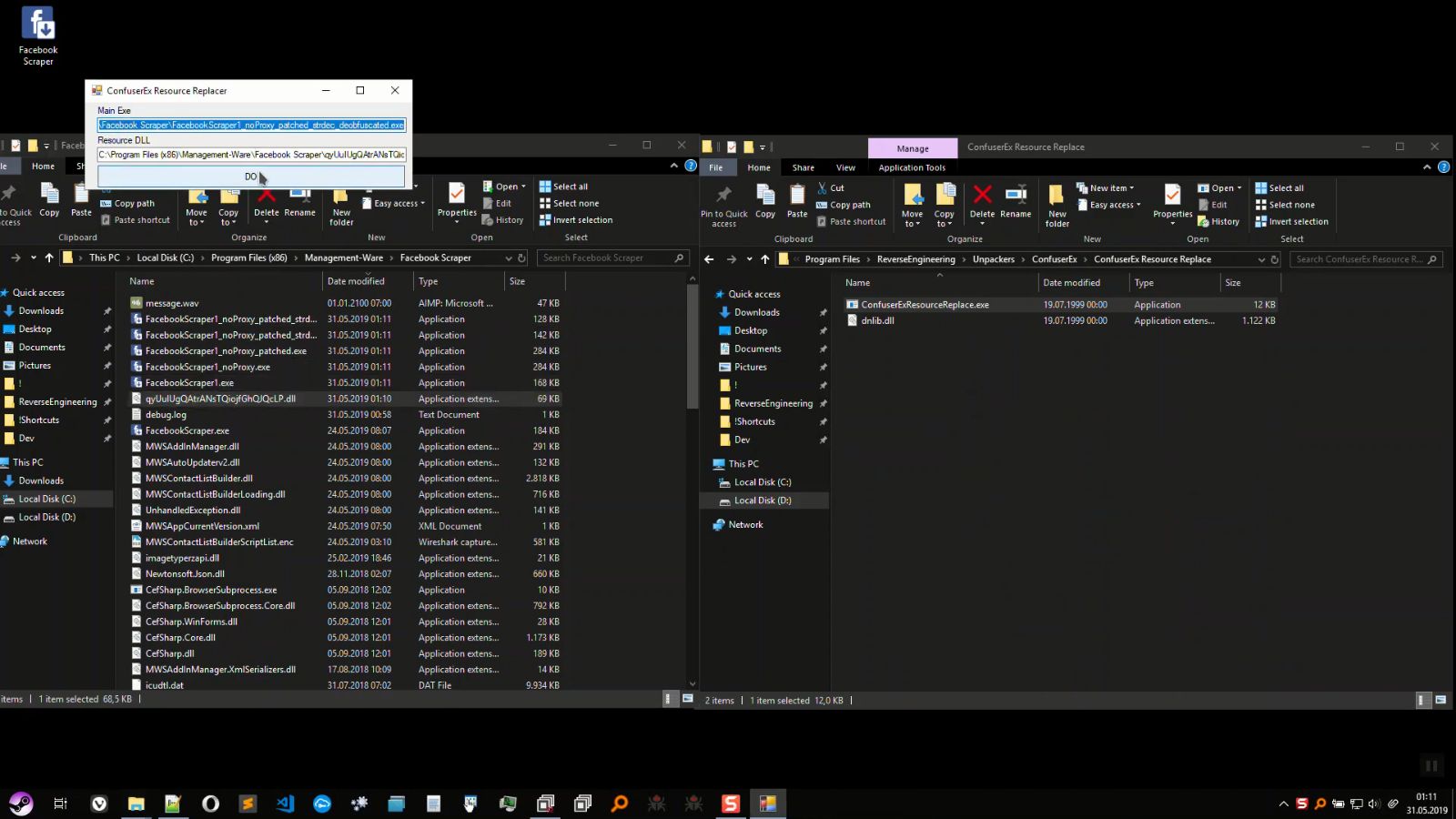Open Steam from the taskbar
The image size is (1456, 819).
(21, 804)
